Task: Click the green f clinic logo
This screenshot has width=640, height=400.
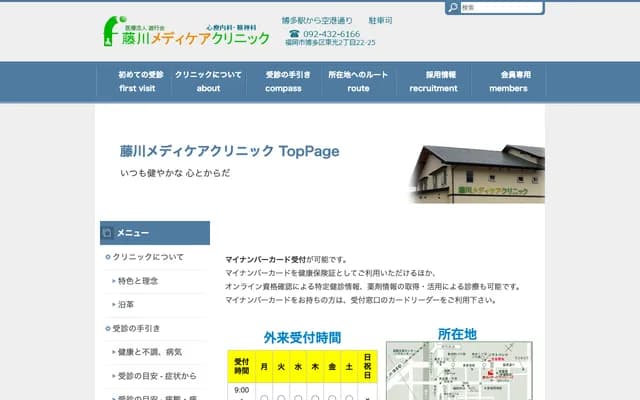Action: click(x=113, y=31)
